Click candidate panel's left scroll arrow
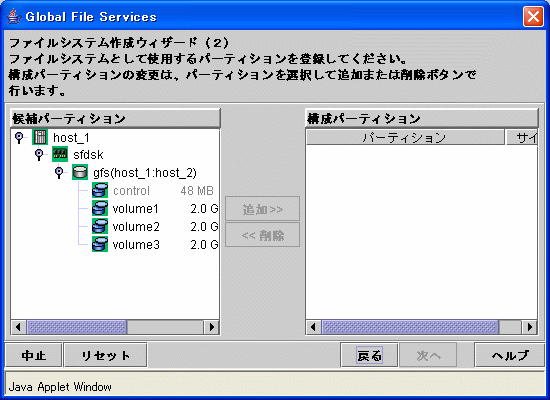550x400 pixels. pyautogui.click(x=19, y=327)
